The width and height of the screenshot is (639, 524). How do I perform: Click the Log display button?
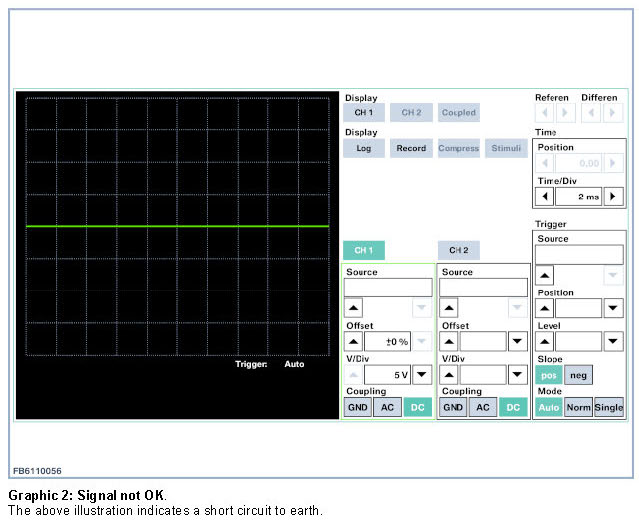click(363, 148)
